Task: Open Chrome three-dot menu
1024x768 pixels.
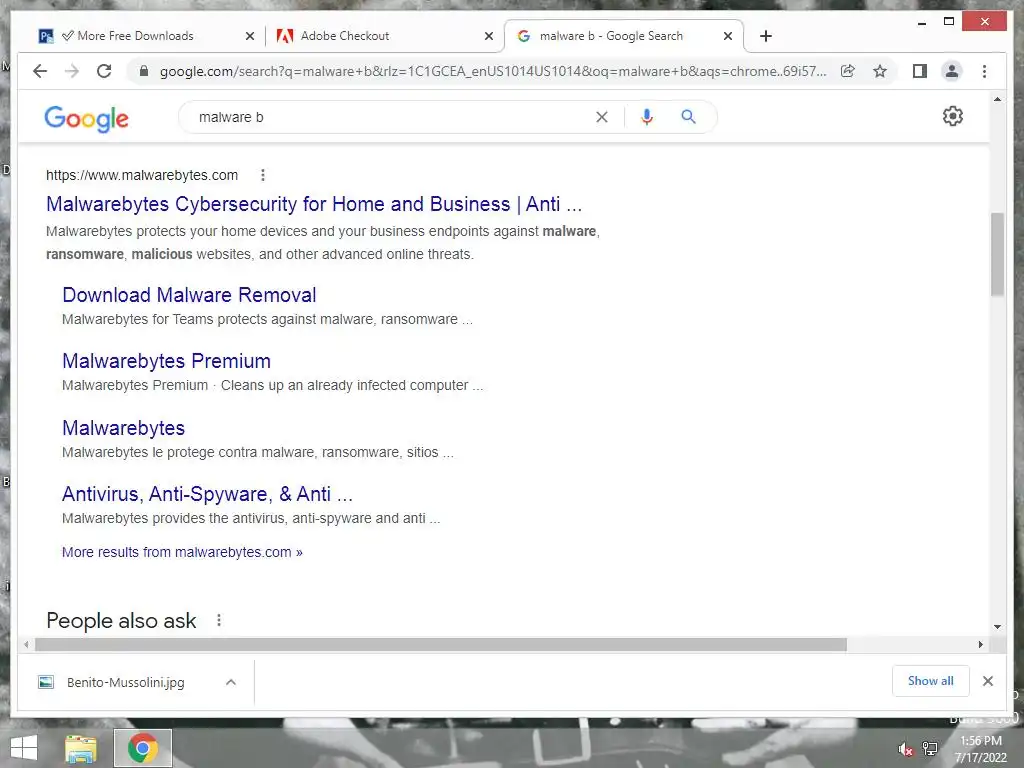Action: 984,71
